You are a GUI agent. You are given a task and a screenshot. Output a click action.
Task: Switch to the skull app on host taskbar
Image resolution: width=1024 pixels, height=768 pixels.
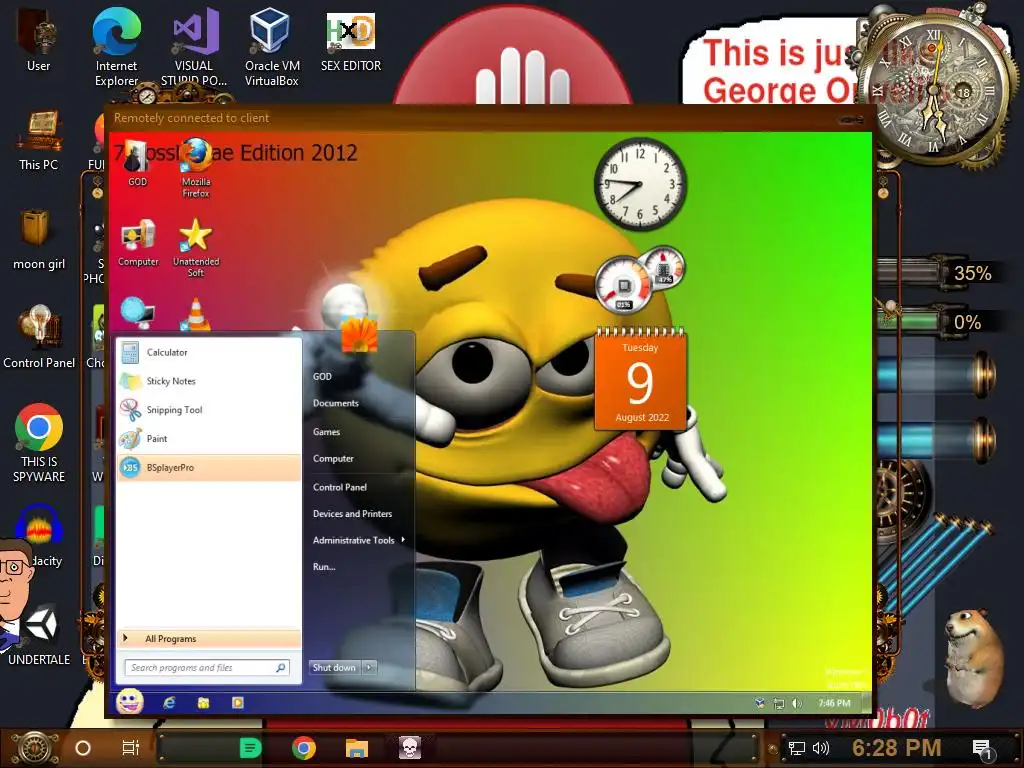tap(409, 748)
